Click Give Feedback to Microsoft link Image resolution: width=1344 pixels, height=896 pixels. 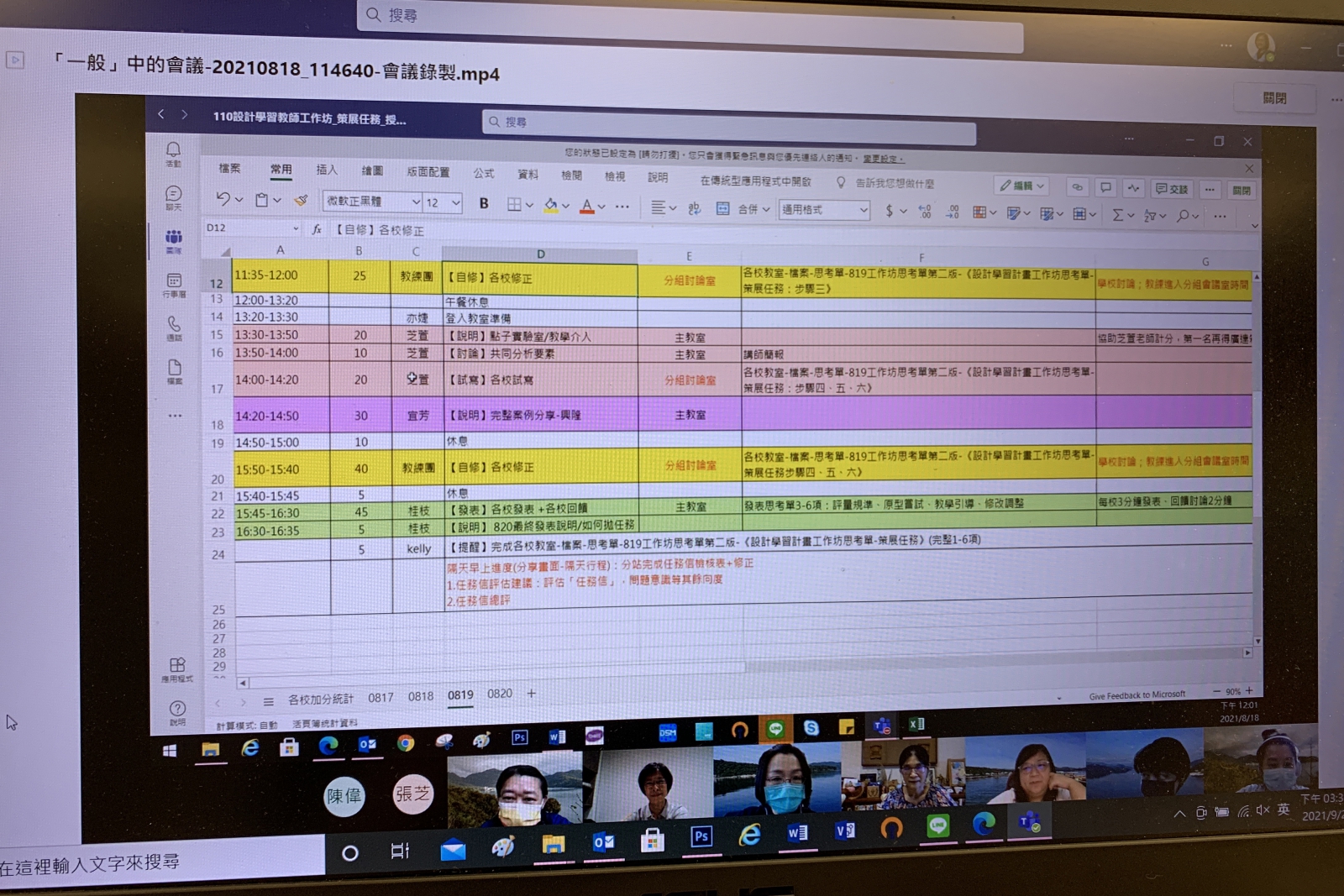coord(1137,695)
